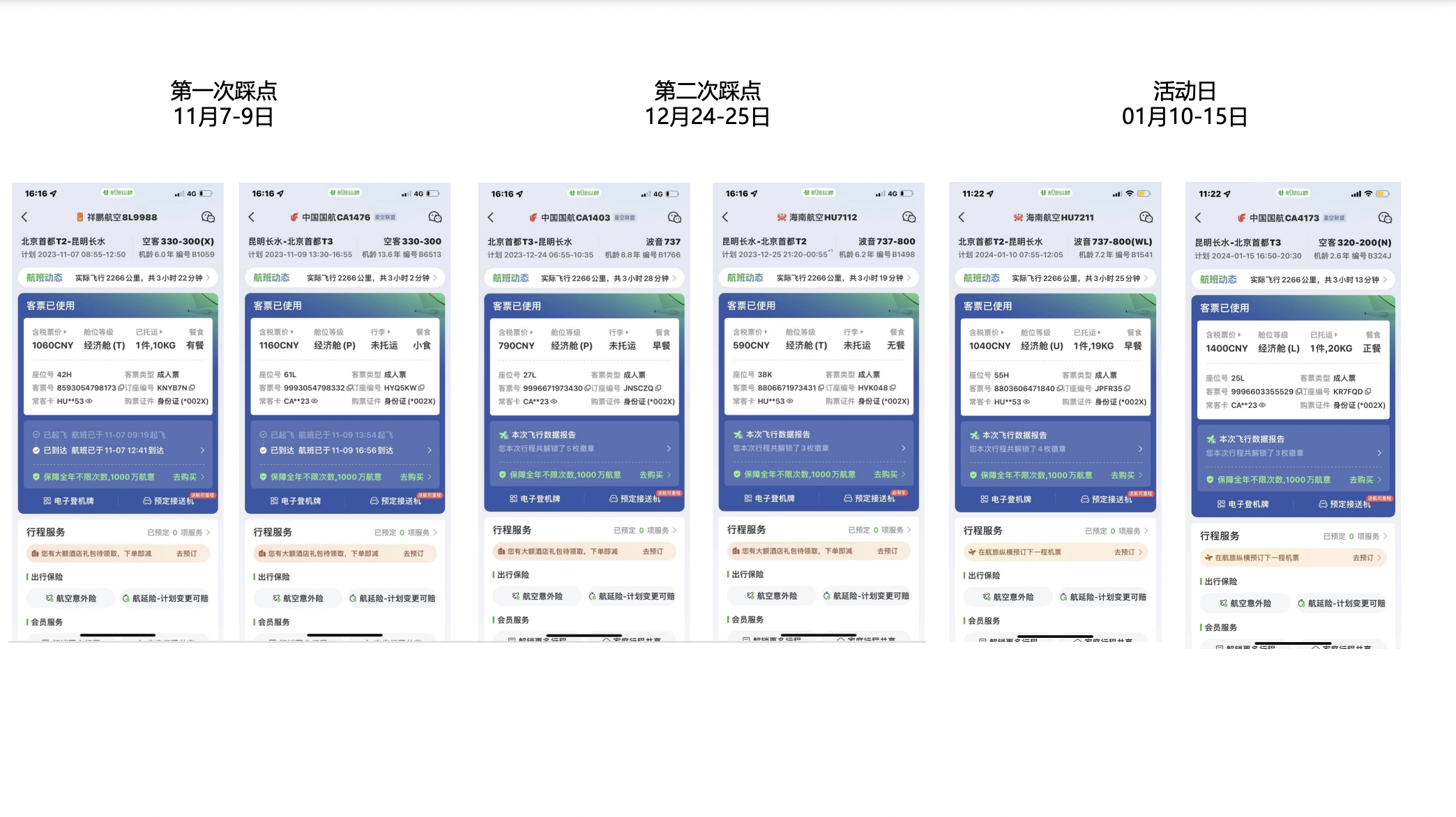Reveal masked CA**23 card number on CA1476
The image size is (1456, 817).
[x=314, y=401]
